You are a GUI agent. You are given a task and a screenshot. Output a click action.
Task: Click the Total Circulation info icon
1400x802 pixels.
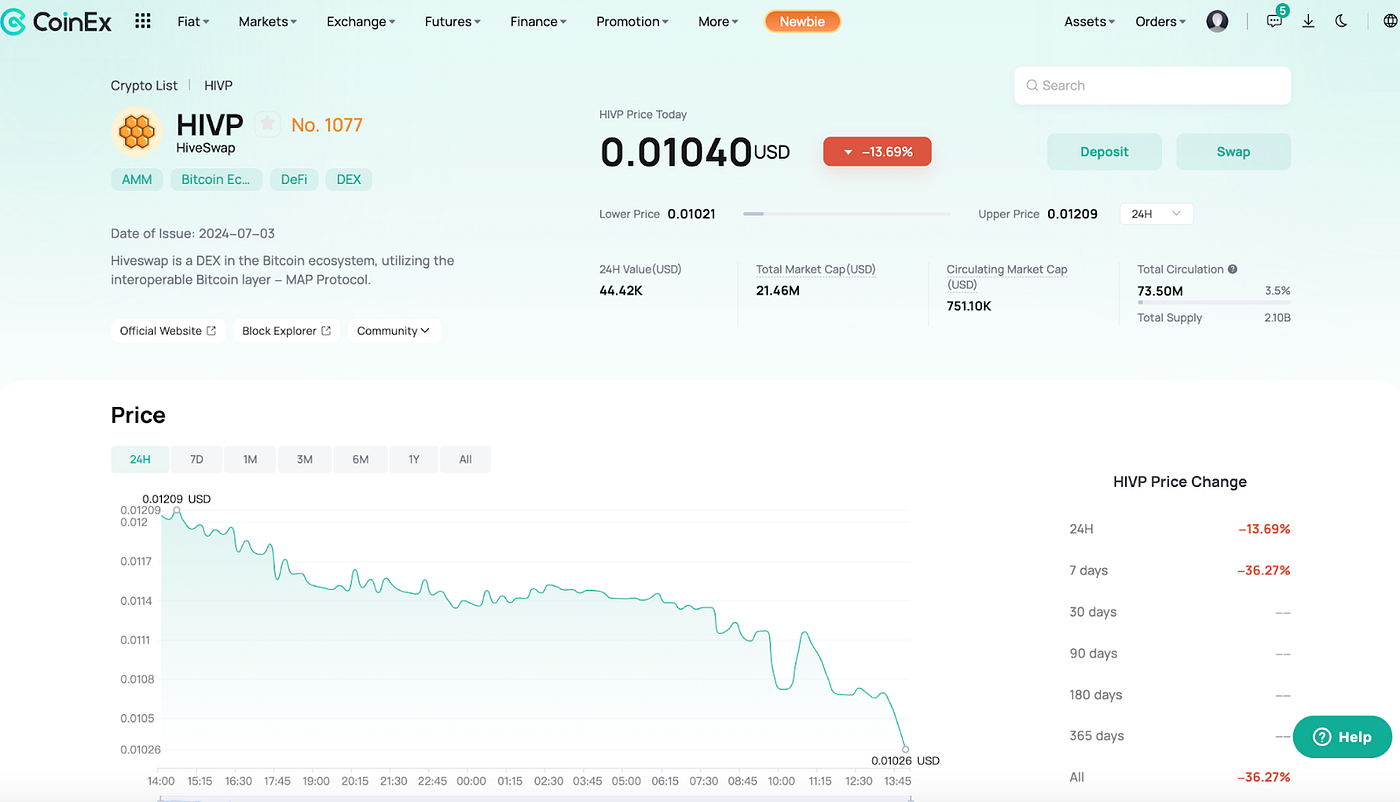1233,269
